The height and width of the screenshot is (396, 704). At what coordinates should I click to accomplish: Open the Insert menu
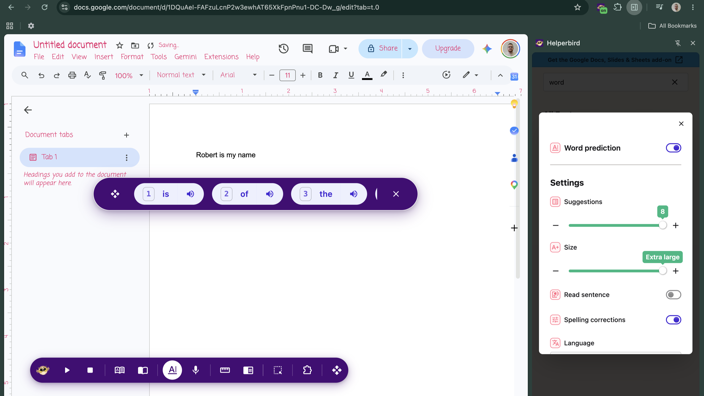click(x=103, y=57)
